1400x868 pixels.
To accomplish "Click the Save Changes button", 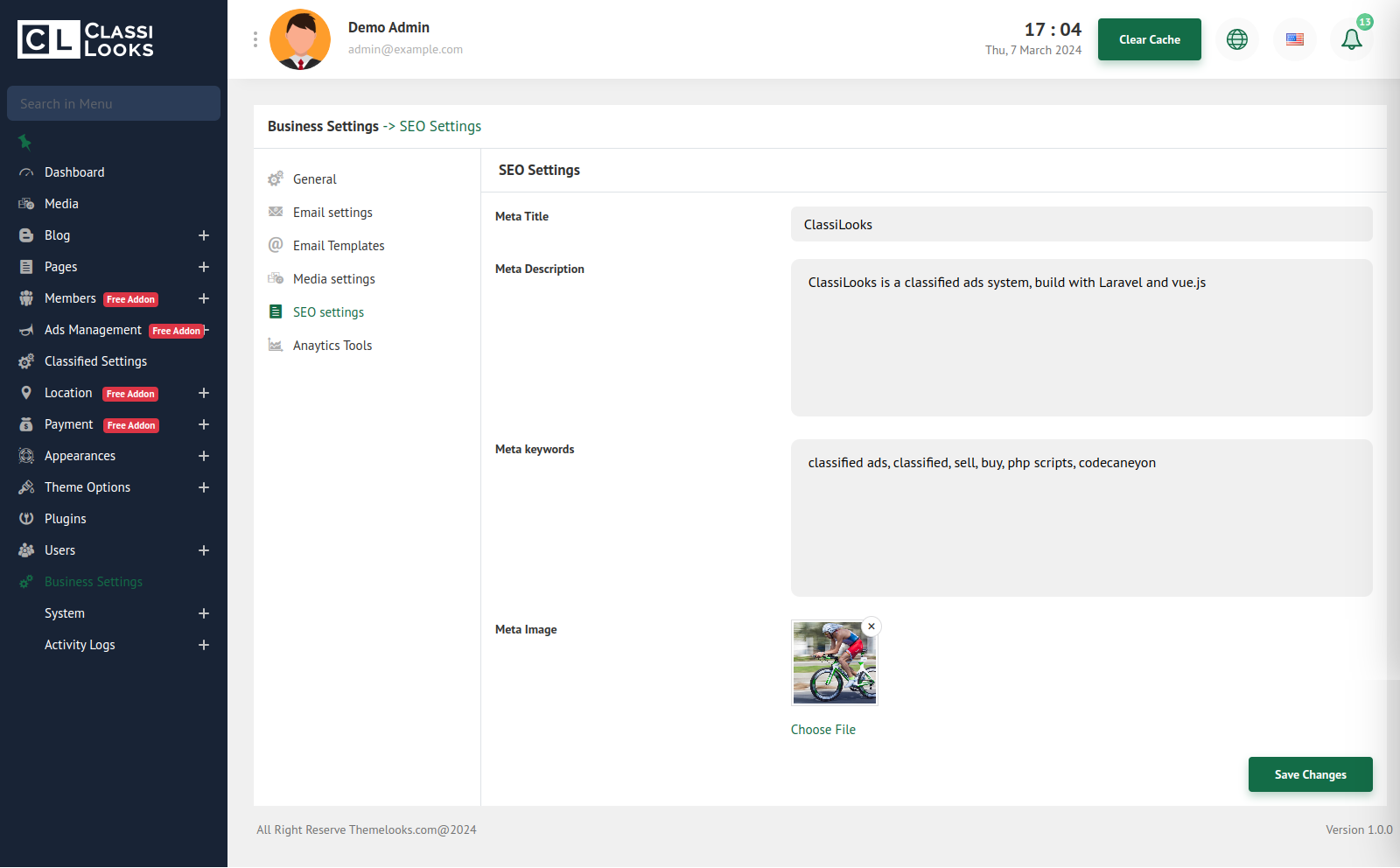I will tap(1310, 774).
